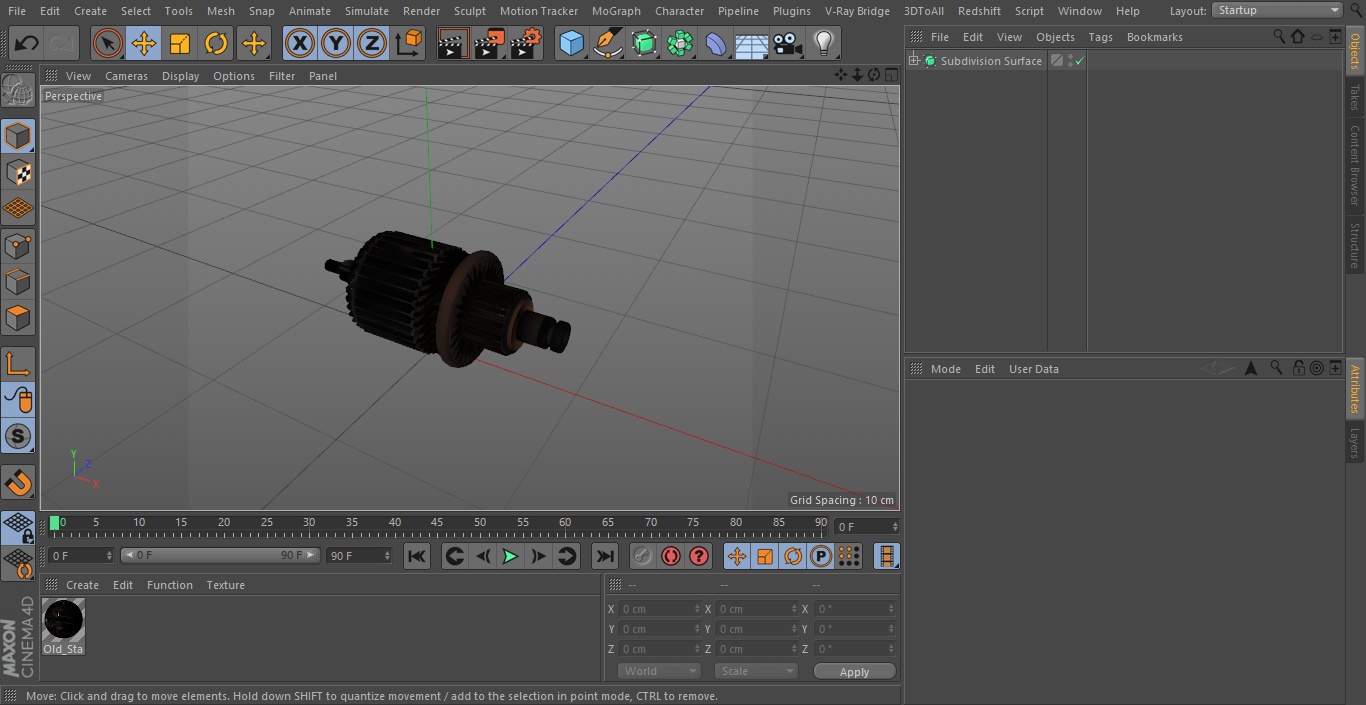Click Make Editable icon in left toolbar
This screenshot has height=705, width=1366.
click(18, 91)
